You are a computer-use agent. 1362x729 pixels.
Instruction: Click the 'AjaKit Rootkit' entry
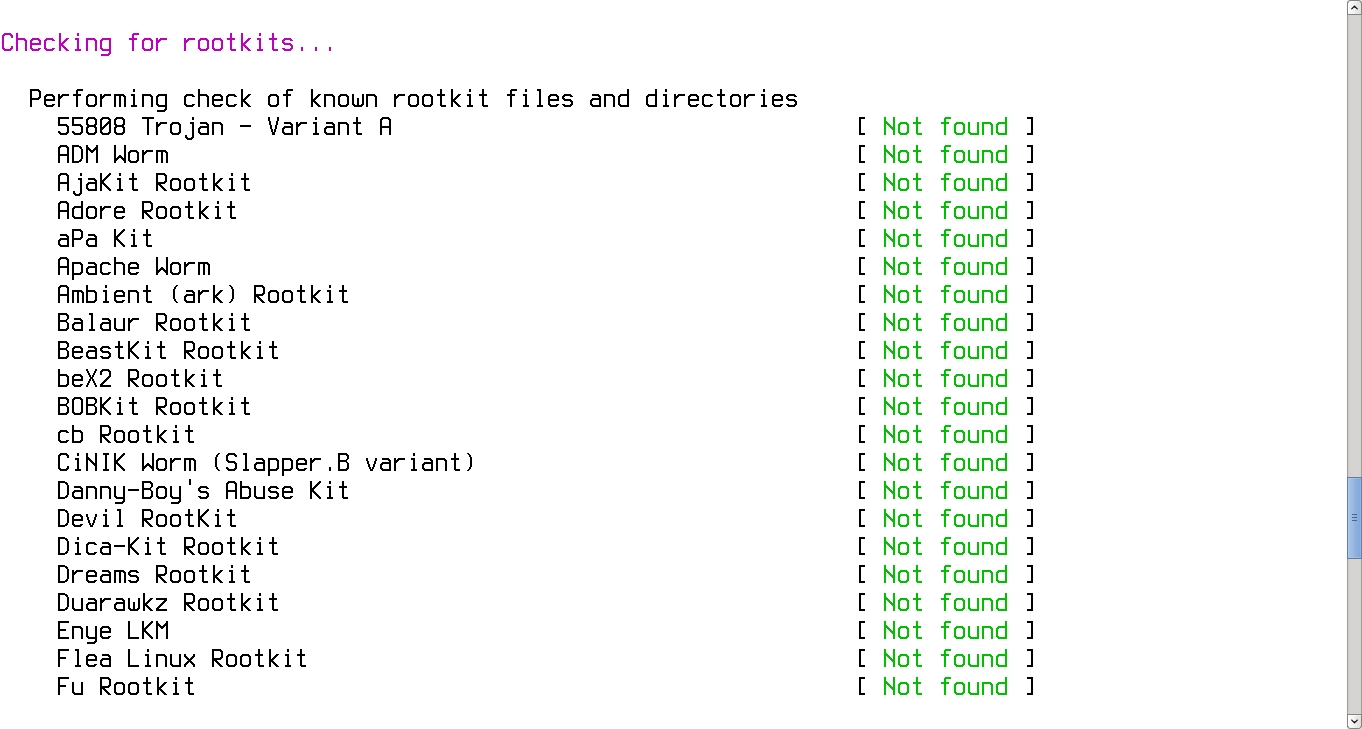154,183
